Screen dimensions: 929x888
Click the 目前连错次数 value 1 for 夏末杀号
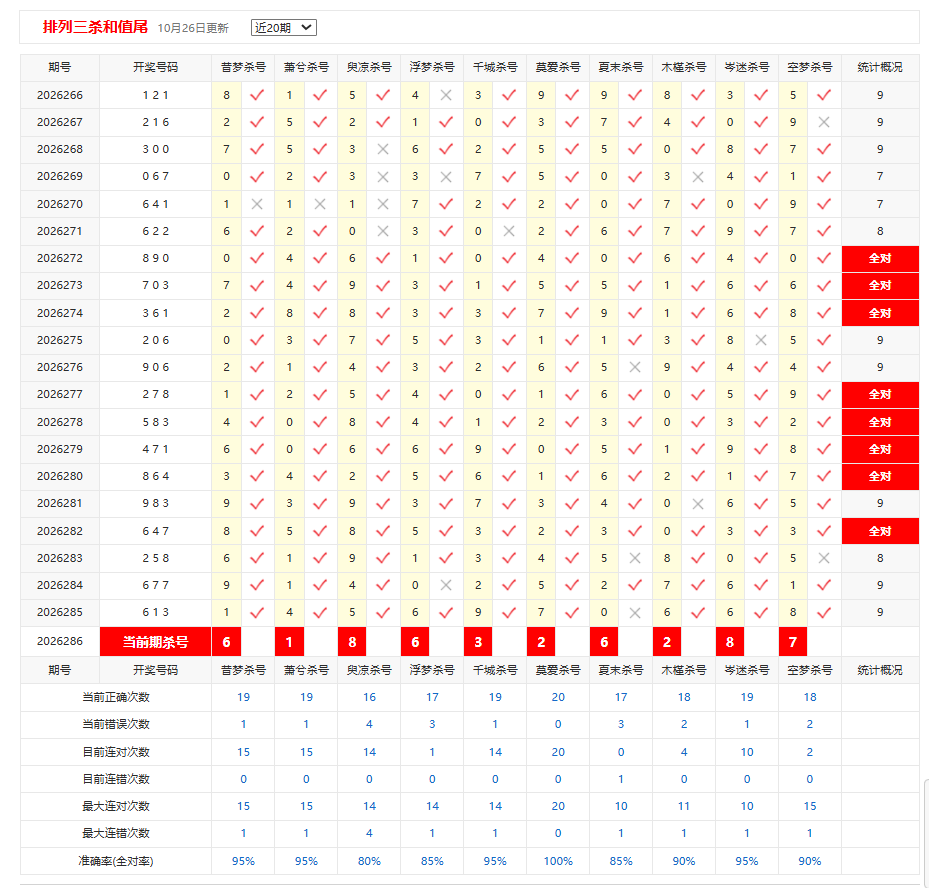click(621, 779)
